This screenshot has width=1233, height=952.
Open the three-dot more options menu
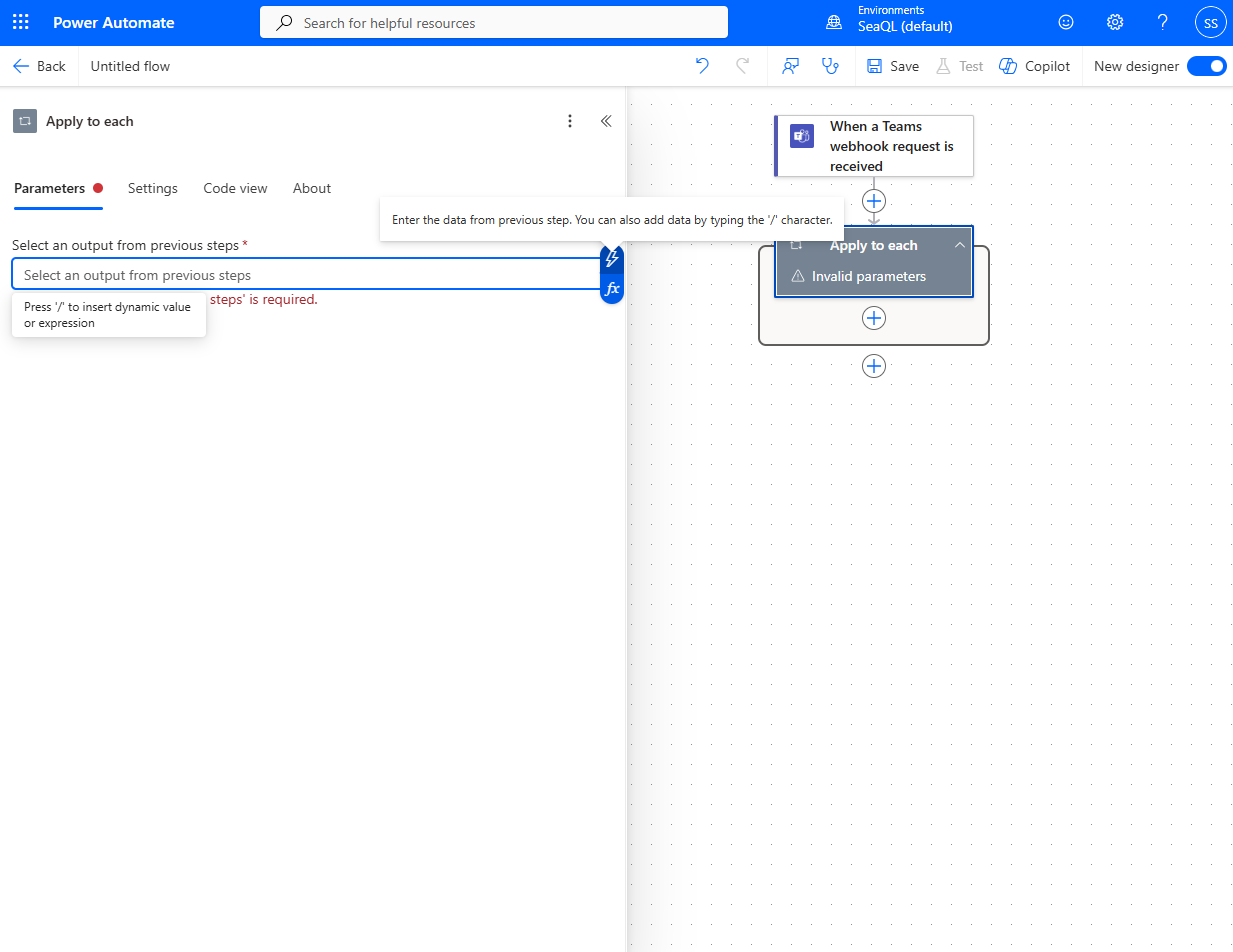570,121
